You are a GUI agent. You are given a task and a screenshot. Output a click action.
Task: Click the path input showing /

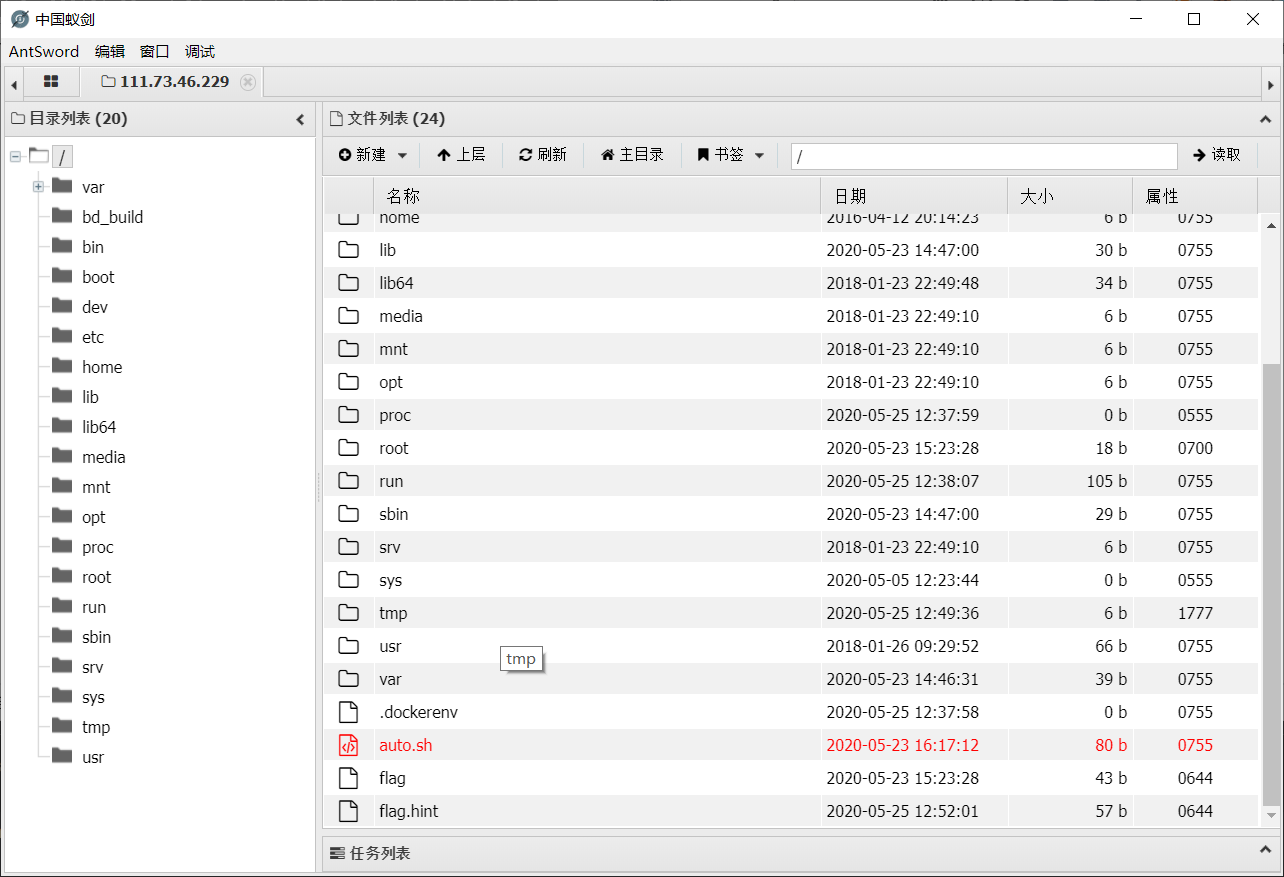click(983, 156)
